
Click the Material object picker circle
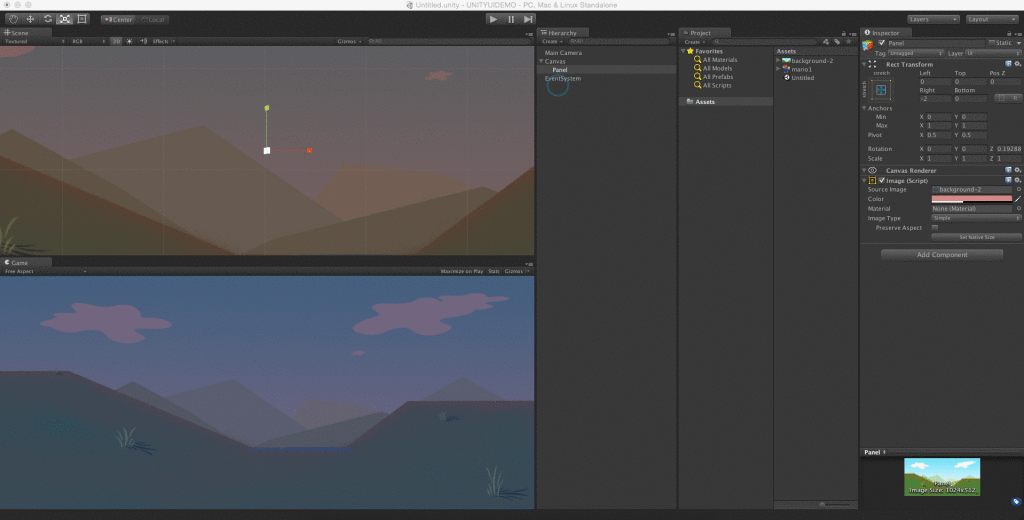[x=1018, y=208]
